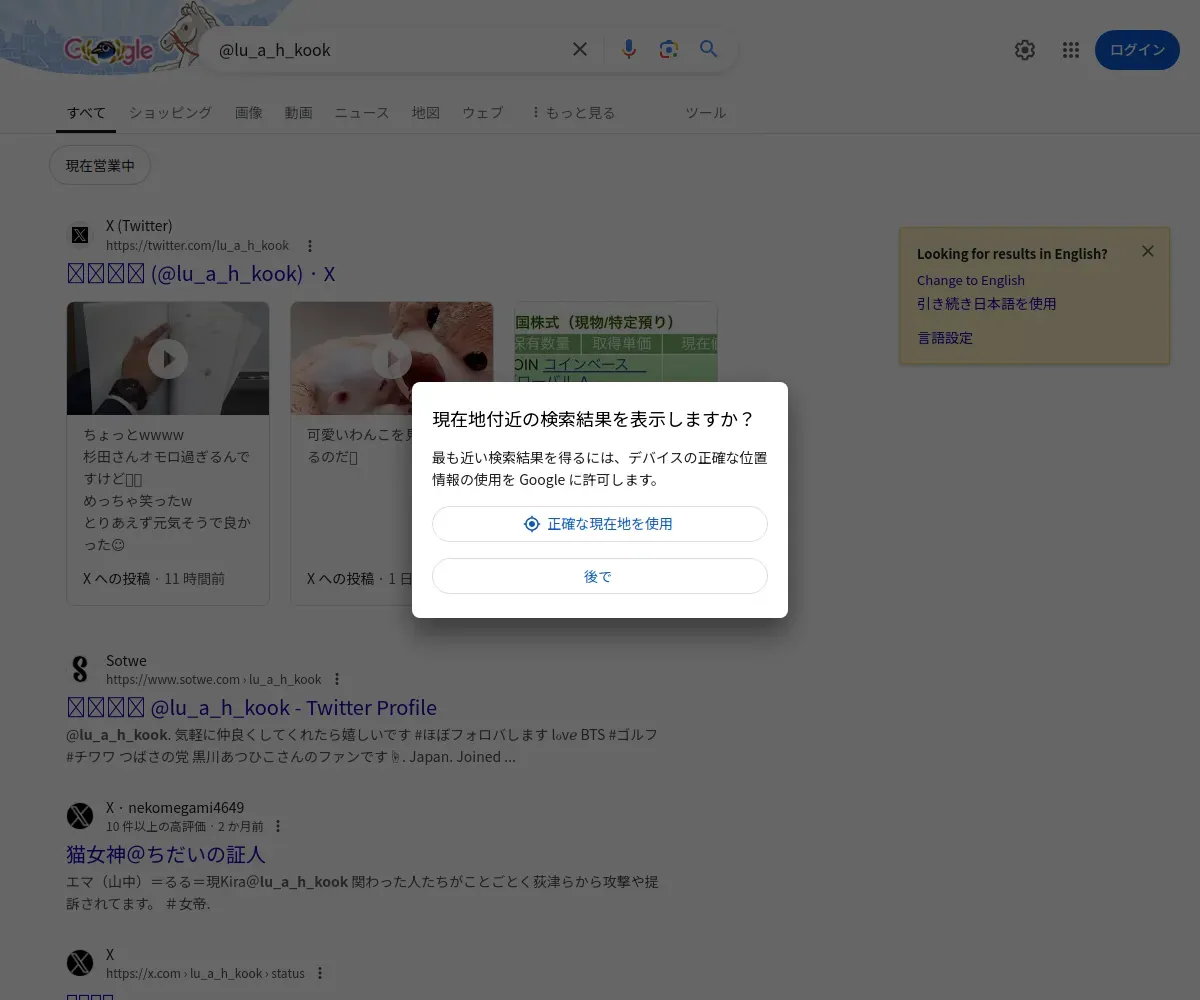Click the 可愛いわんこ post text
Screen dimensions: 1200x1000
360,446
